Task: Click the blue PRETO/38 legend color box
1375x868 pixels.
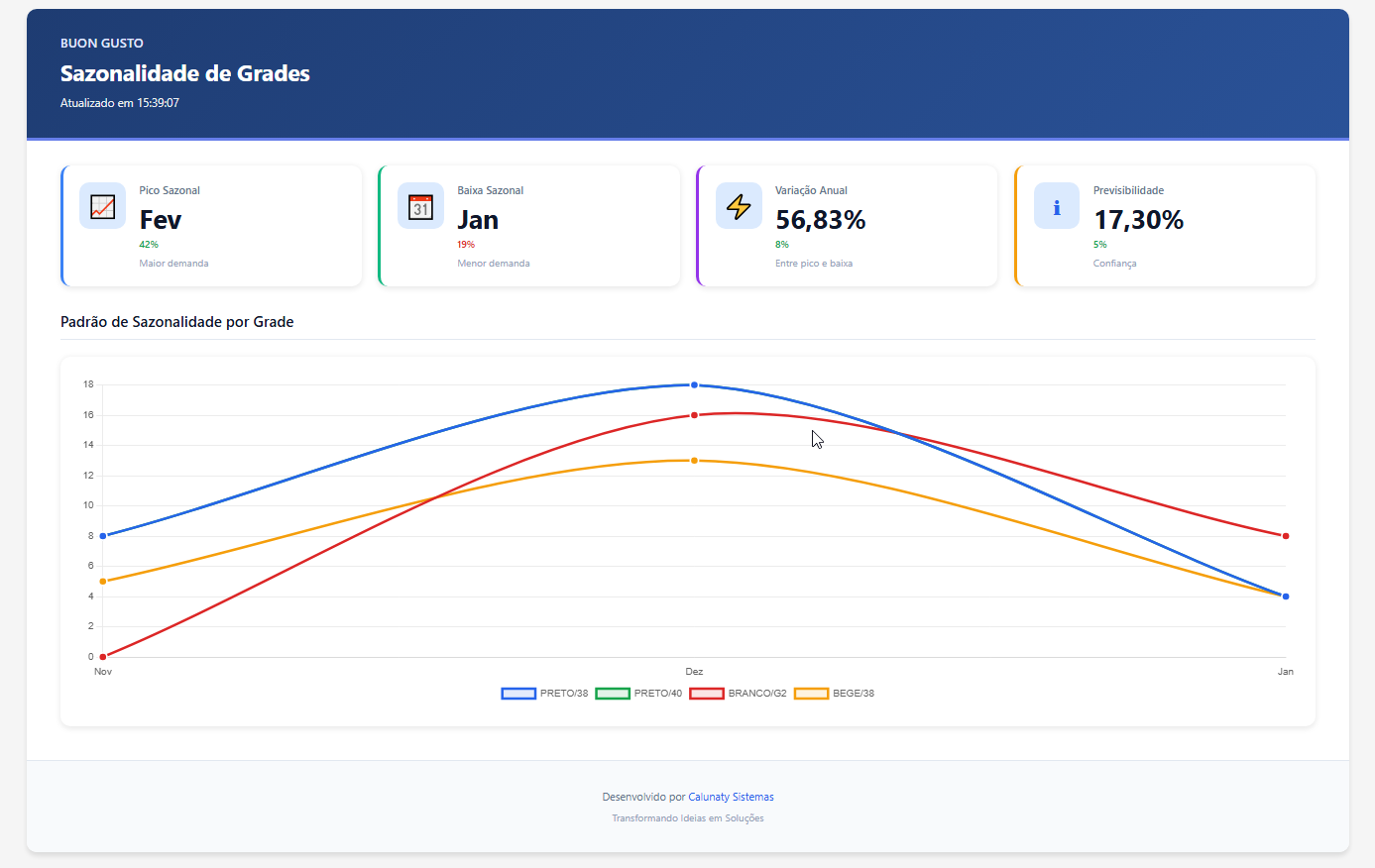Action: click(518, 694)
